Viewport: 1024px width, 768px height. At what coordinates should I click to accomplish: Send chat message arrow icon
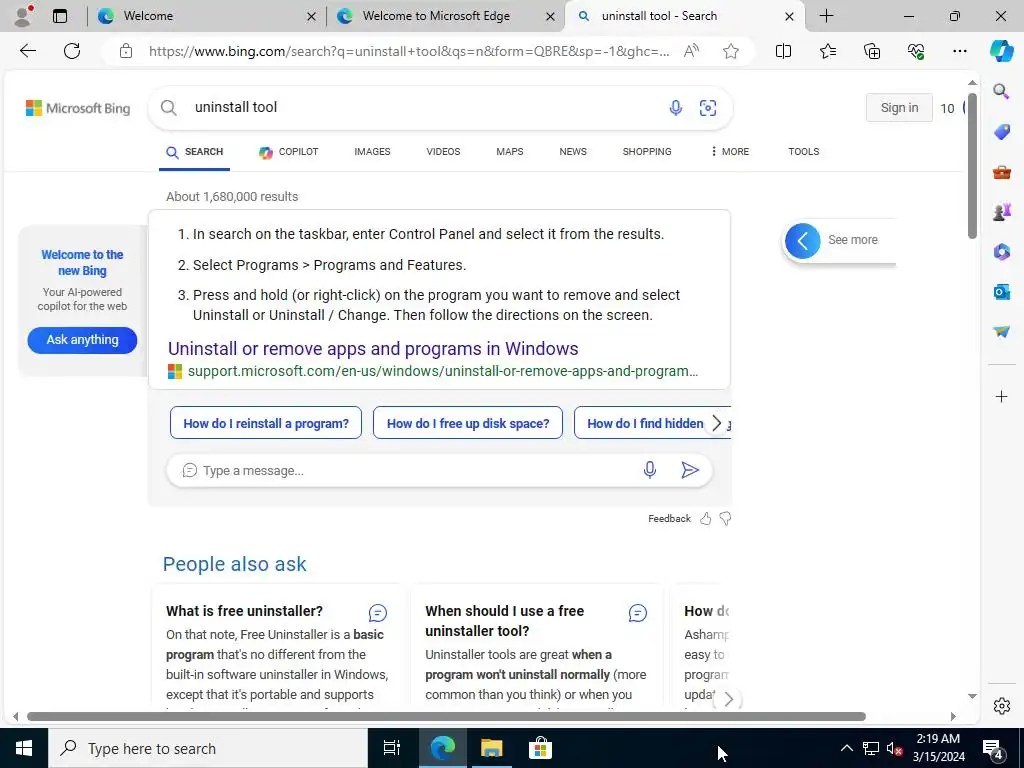[690, 470]
